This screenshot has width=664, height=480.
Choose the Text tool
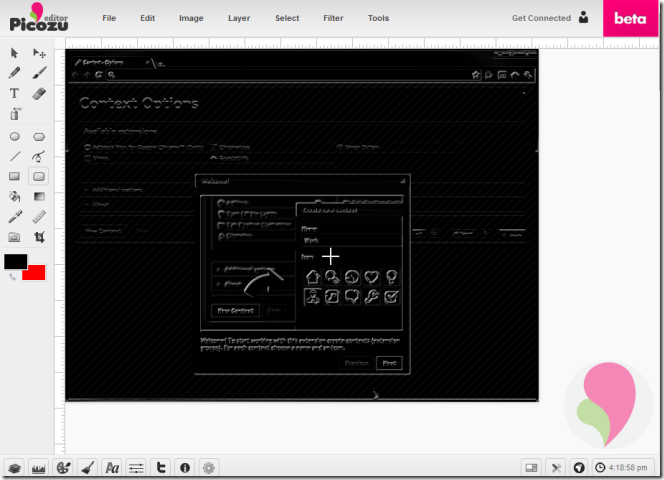point(15,93)
